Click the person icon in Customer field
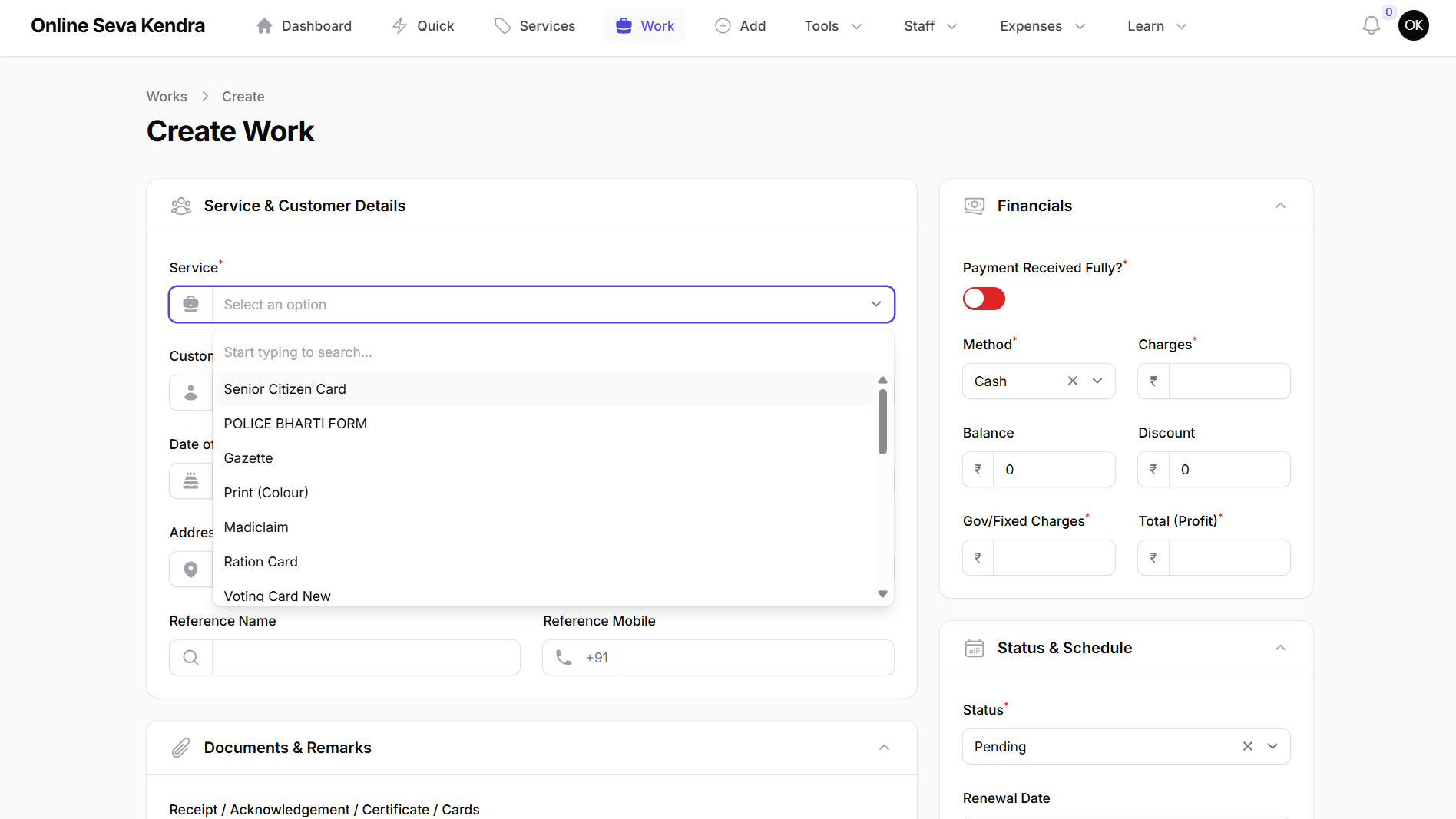 (190, 393)
